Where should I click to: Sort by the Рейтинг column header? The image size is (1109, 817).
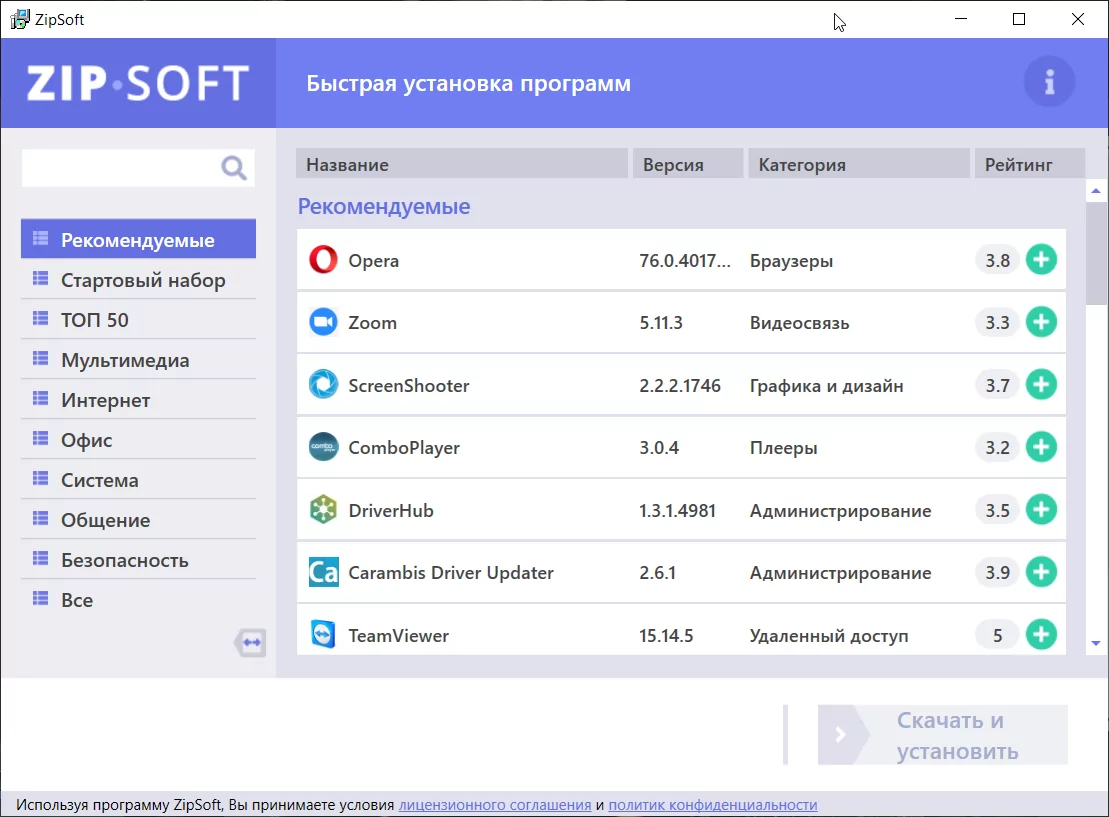pyautogui.click(x=1030, y=164)
